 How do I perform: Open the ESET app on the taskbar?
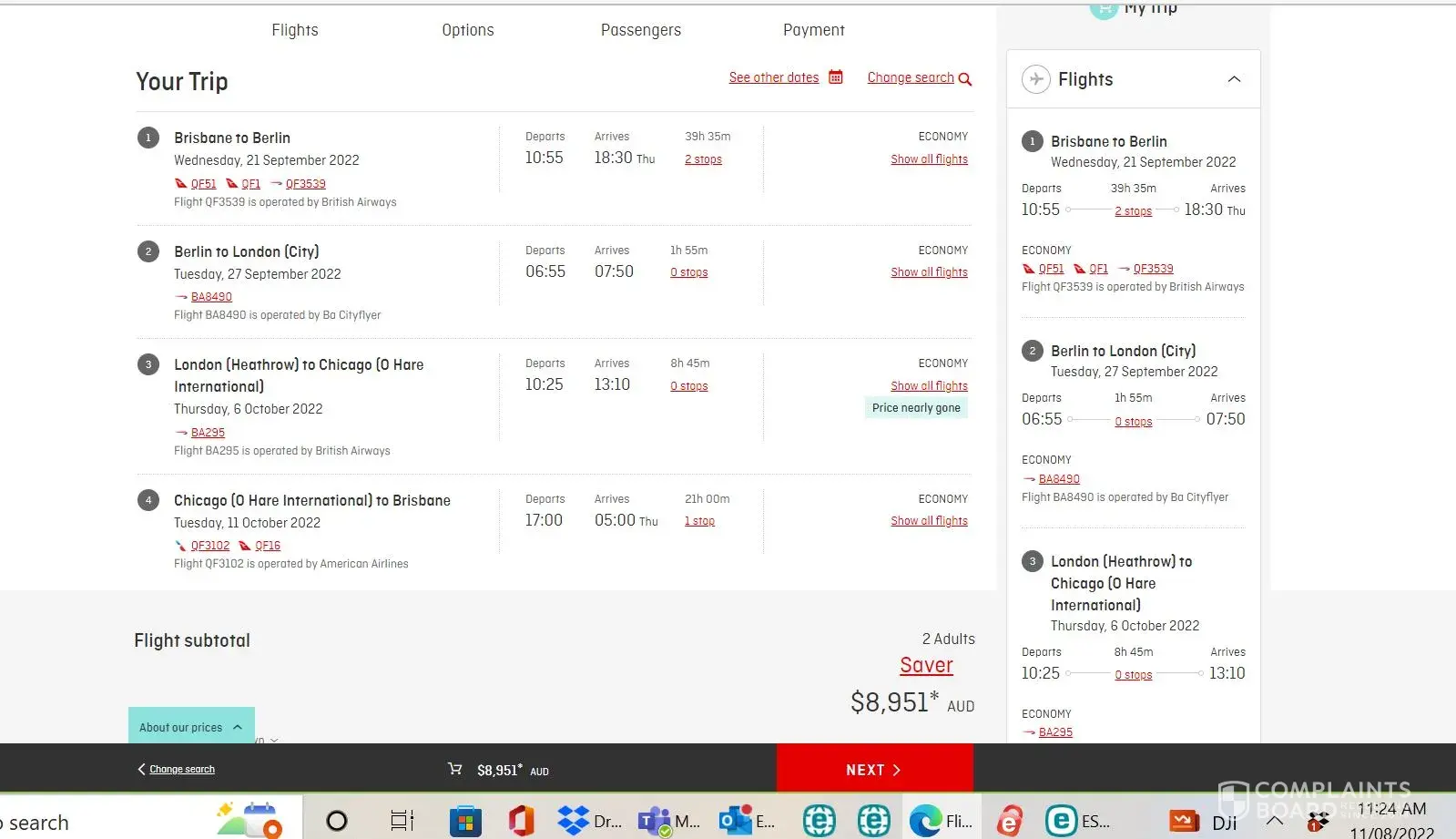pos(1077,821)
